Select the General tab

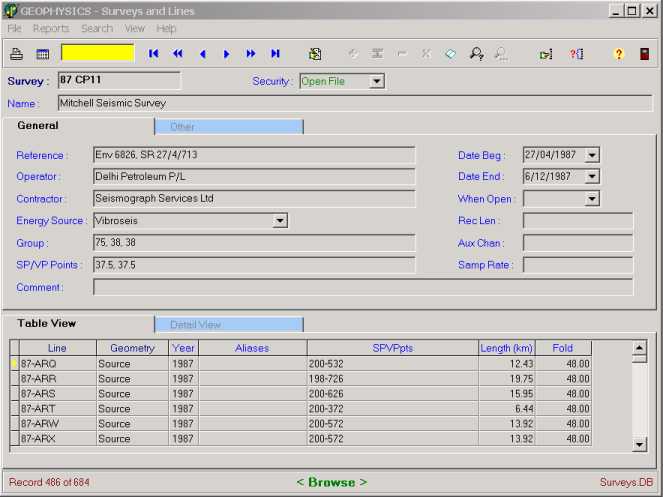pos(38,126)
